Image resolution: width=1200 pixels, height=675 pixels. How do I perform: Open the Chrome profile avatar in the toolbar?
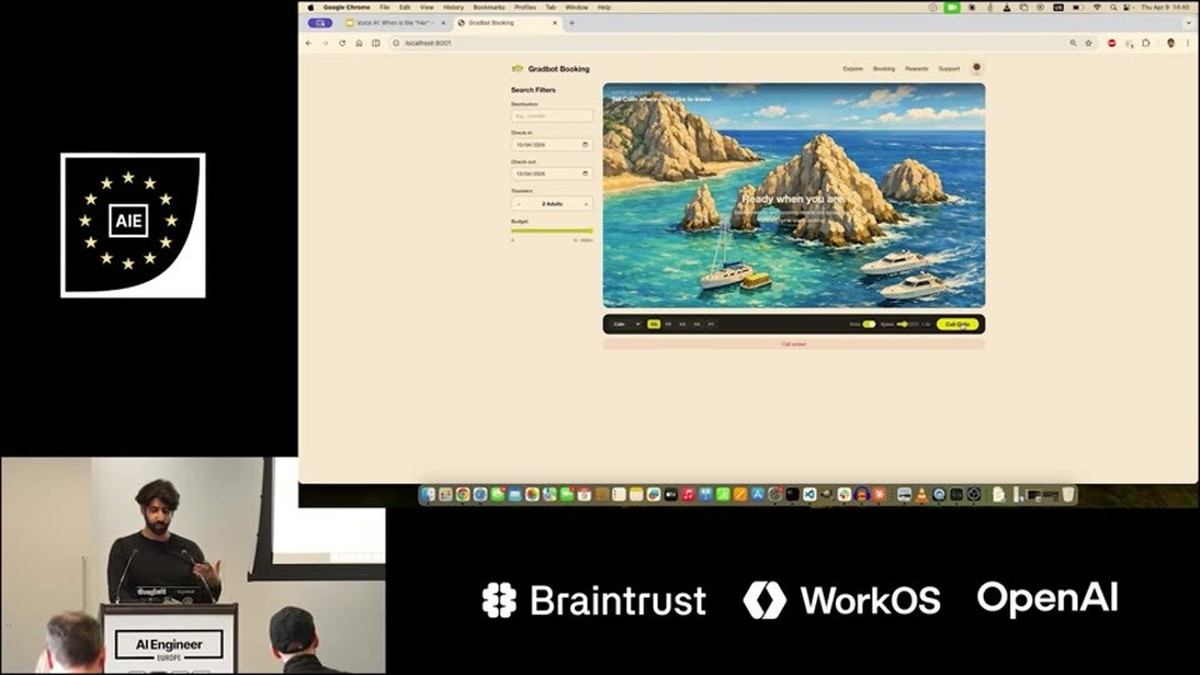click(x=1171, y=43)
